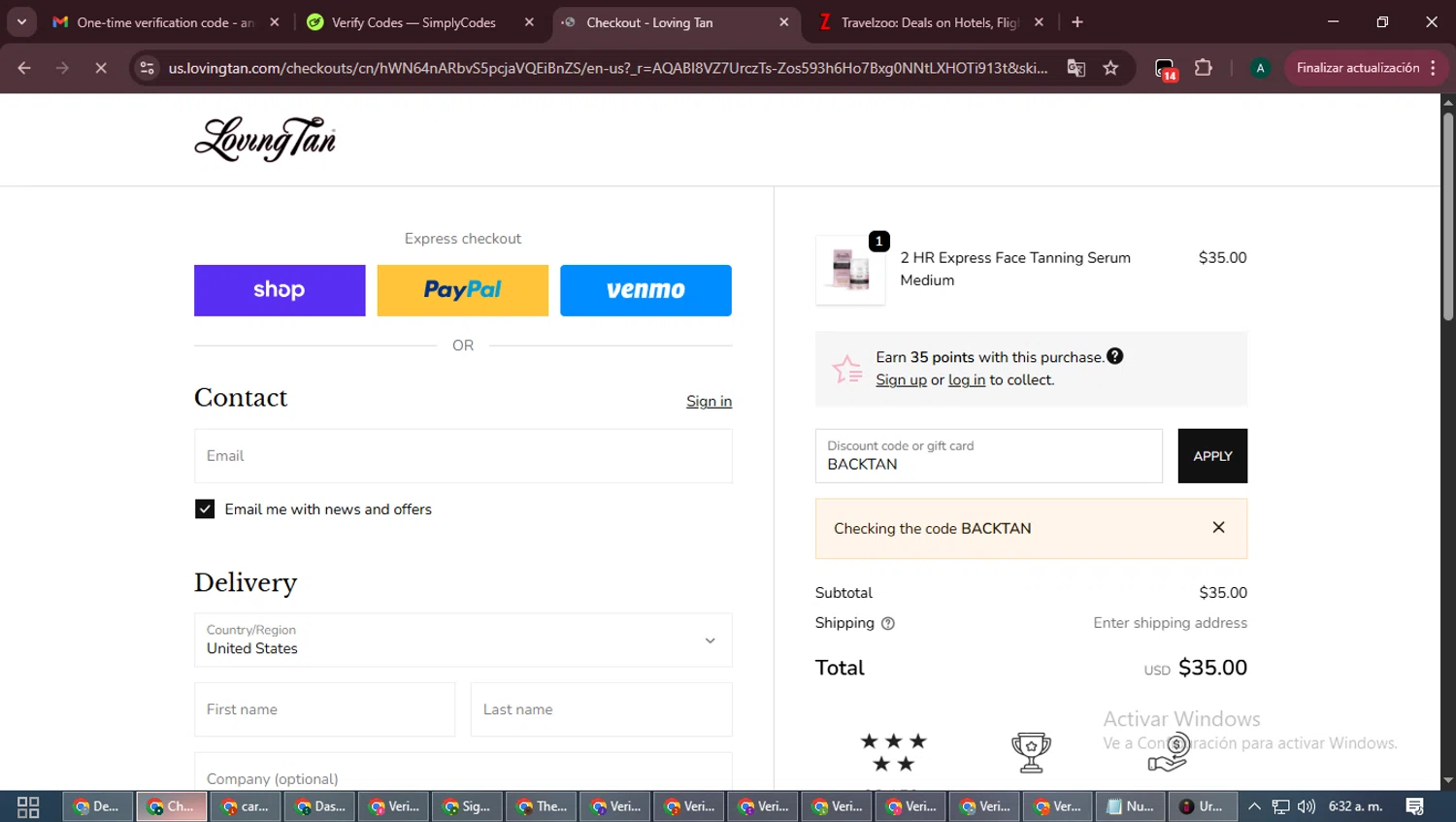Switch to the Verify Codes — SimplyCodes tab

[x=414, y=22]
